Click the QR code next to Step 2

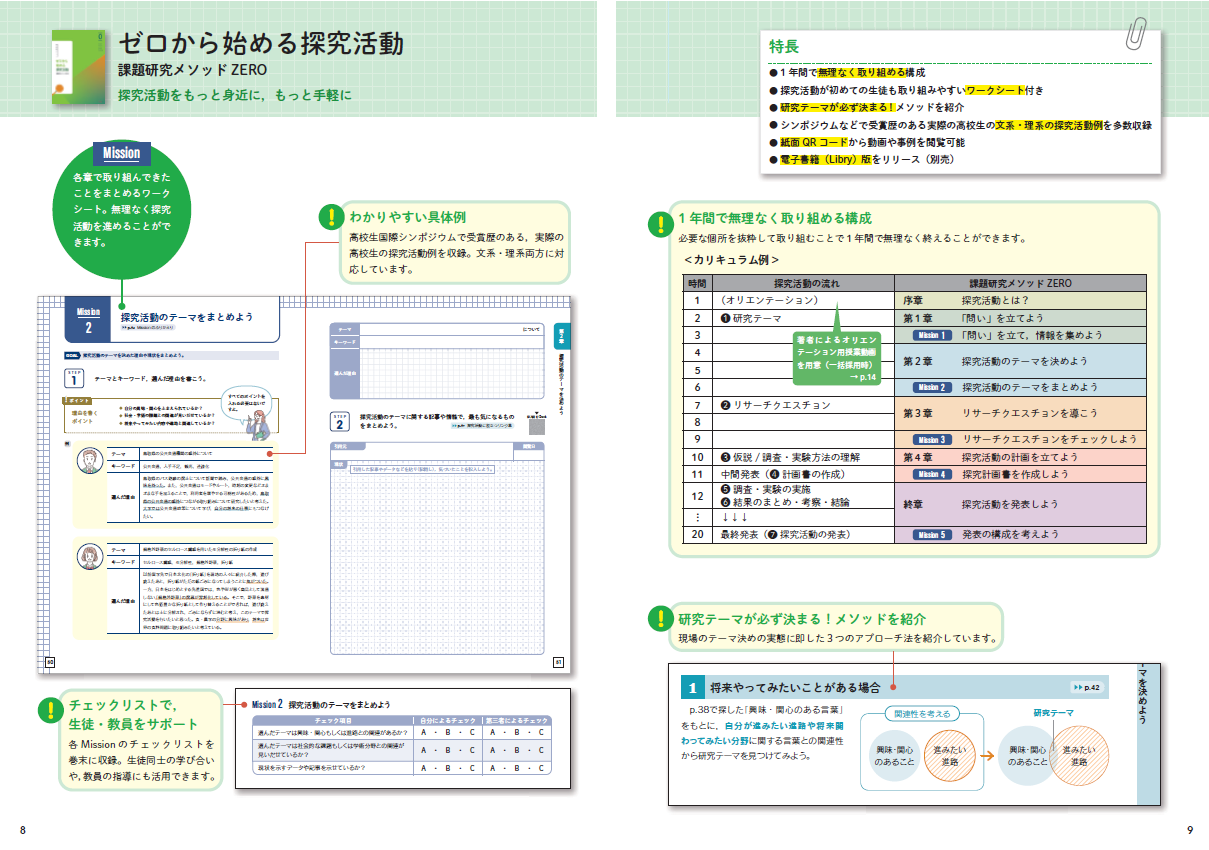coord(538,425)
